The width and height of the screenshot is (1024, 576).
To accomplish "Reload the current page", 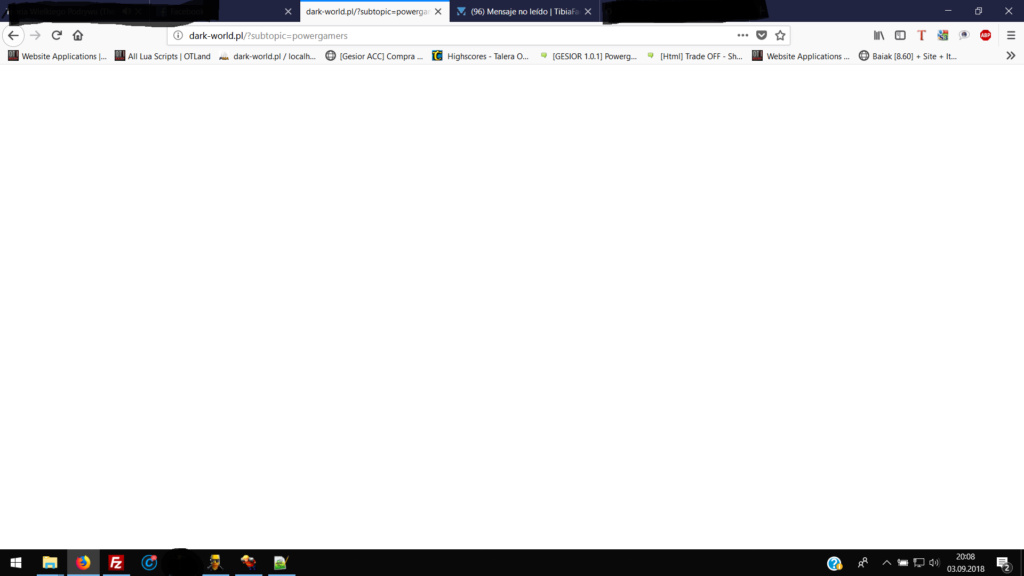I will (57, 35).
